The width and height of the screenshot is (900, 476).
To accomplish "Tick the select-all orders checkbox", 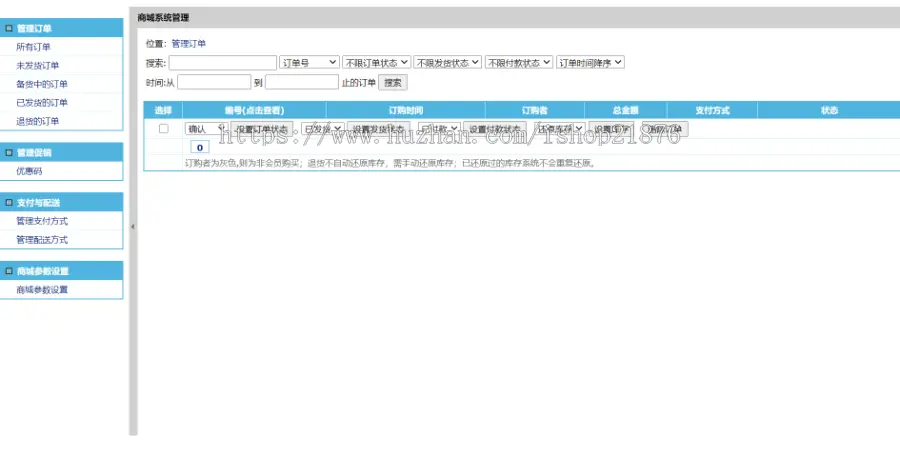I will (164, 129).
